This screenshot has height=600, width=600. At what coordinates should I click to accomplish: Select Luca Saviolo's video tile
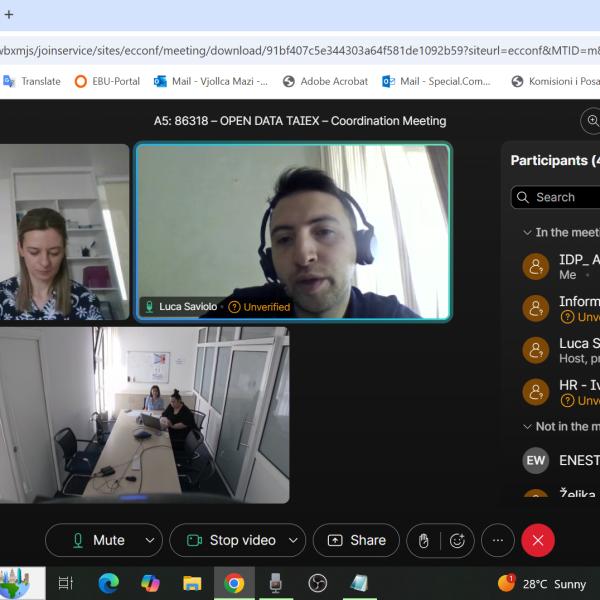point(293,232)
